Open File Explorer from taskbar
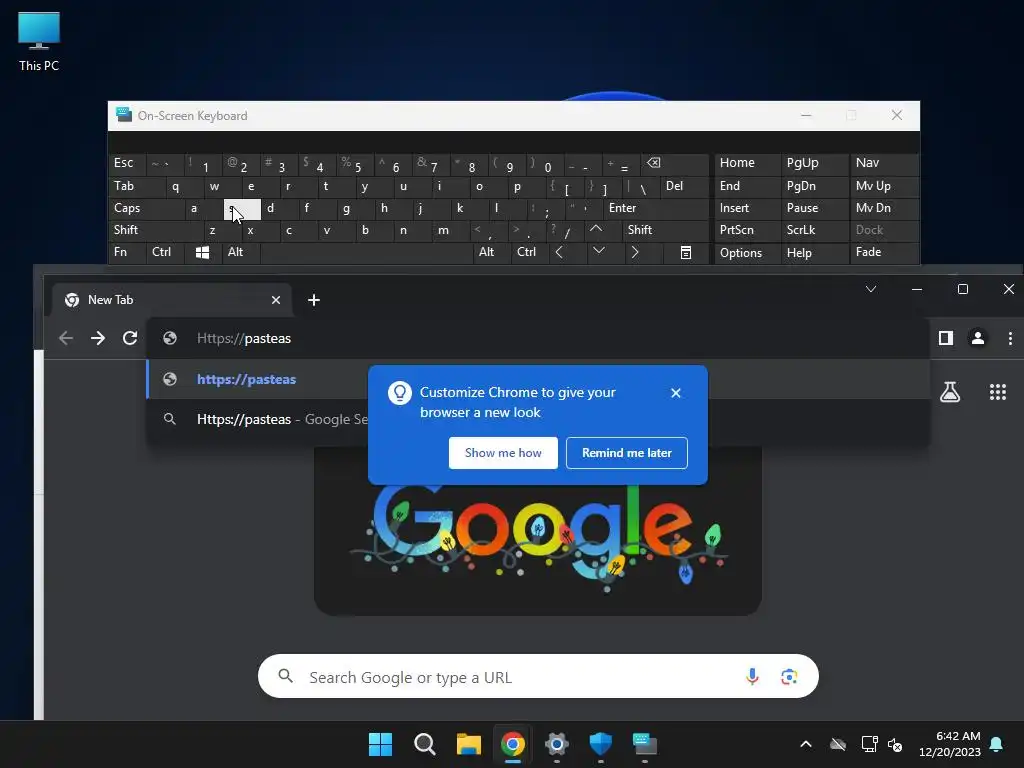Screen dimensions: 1024x768 [x=468, y=744]
